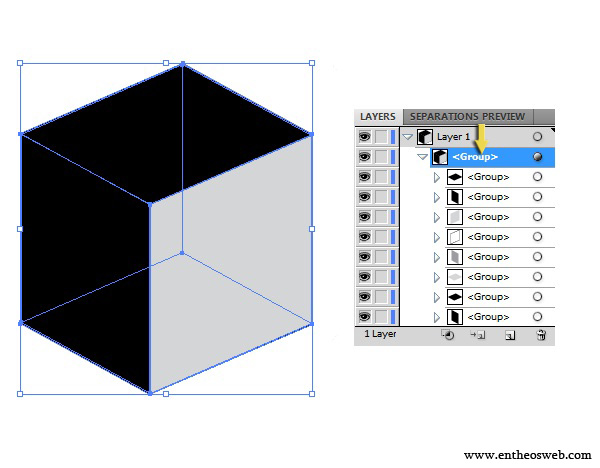The image size is (600, 468).
Task: Switch to the Separations Preview tab
Action: pos(467,117)
